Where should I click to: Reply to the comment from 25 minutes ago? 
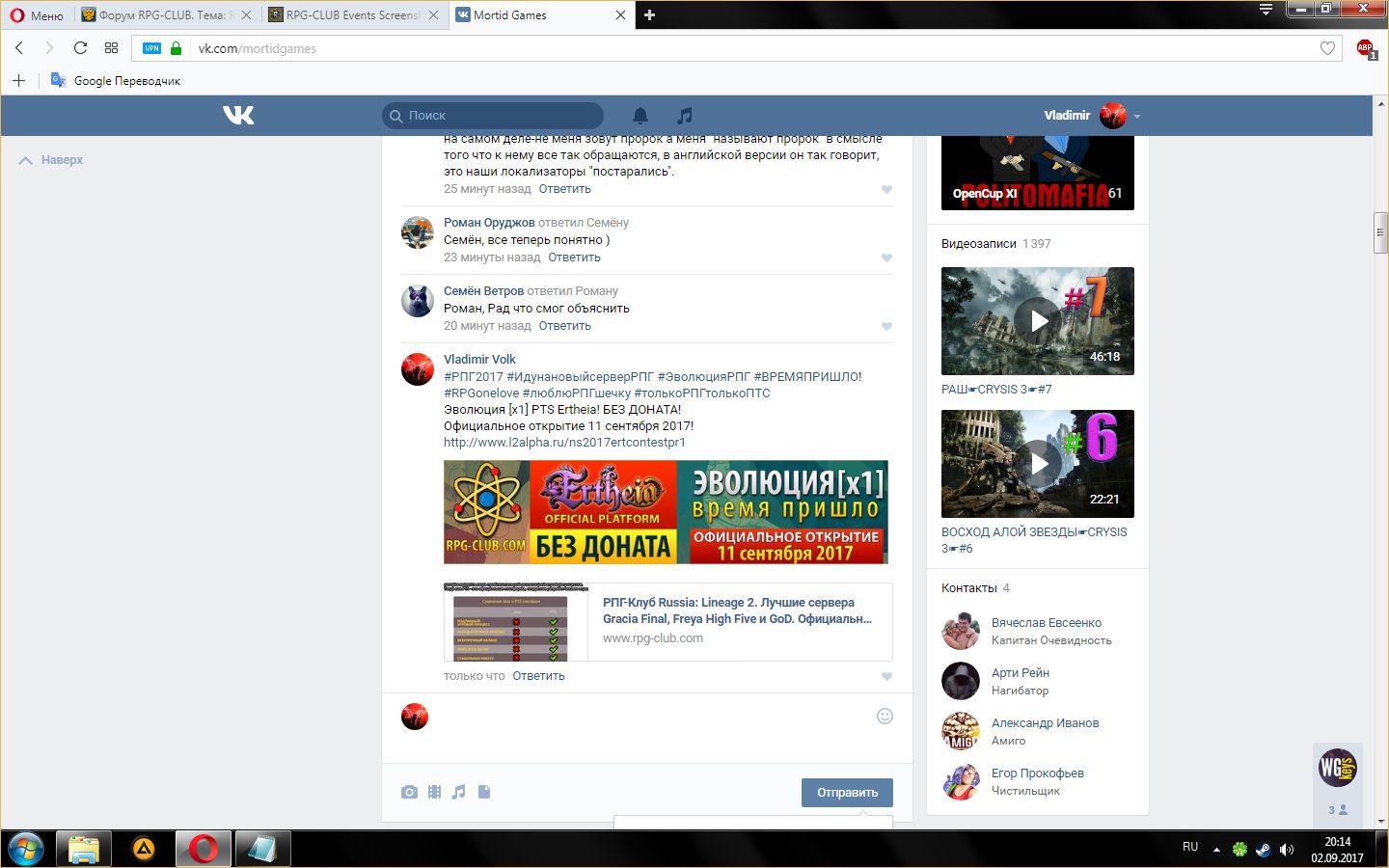pyautogui.click(x=564, y=189)
